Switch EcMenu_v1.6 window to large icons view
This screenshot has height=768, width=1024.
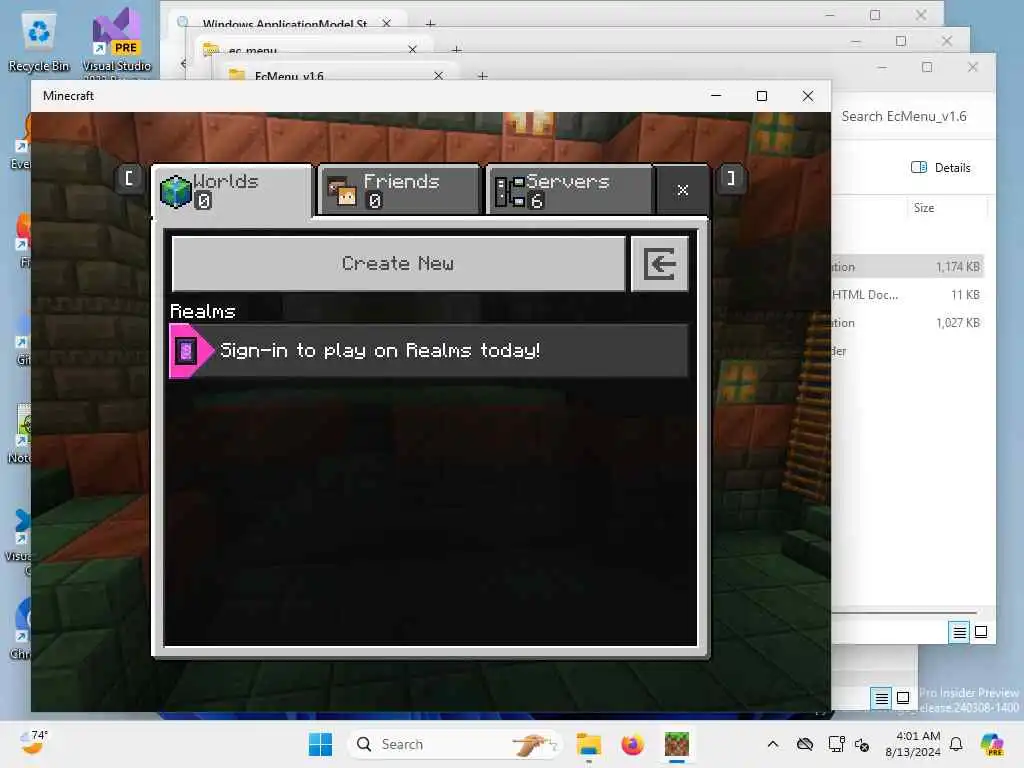point(981,632)
